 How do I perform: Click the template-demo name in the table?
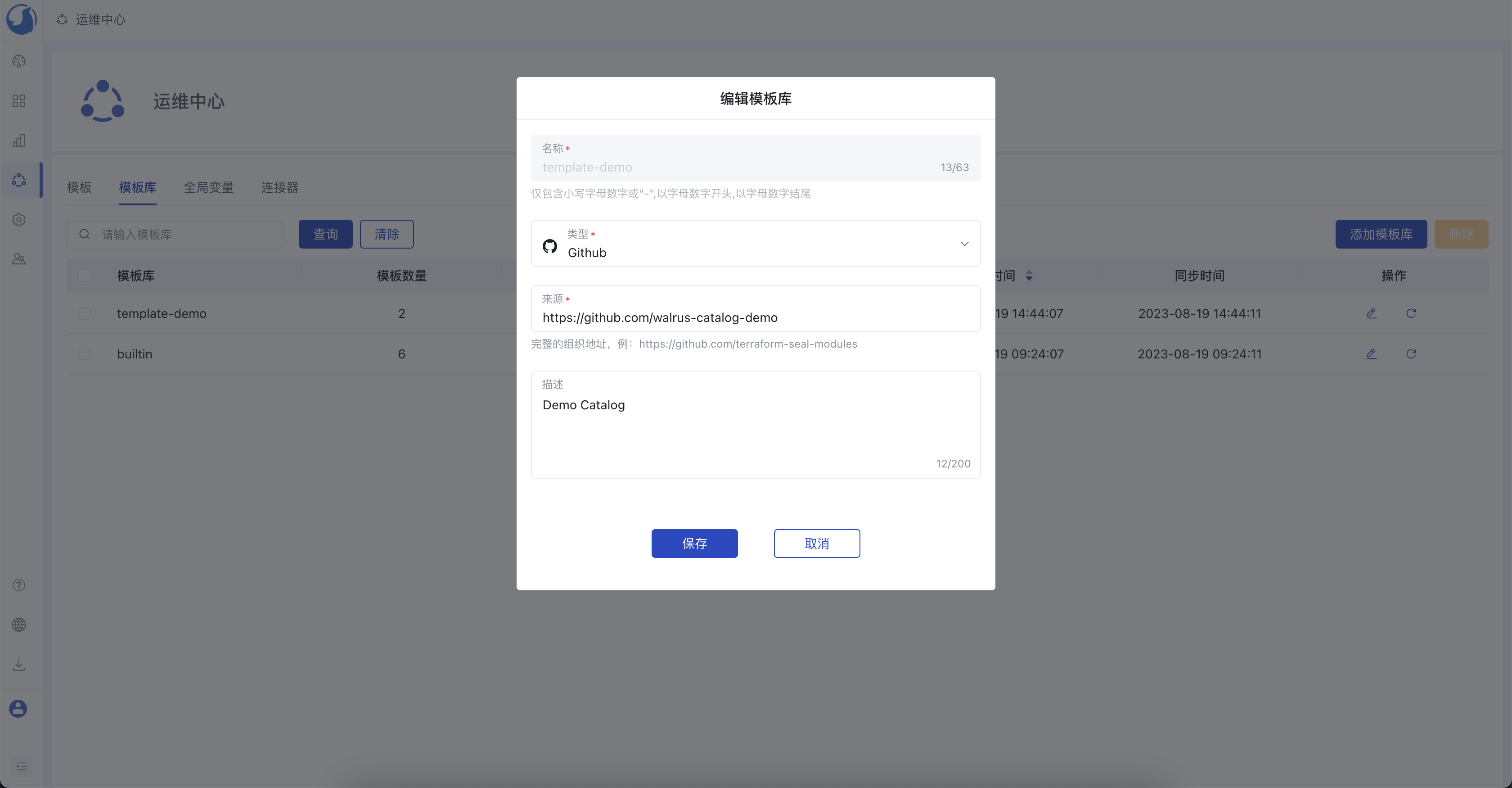162,313
